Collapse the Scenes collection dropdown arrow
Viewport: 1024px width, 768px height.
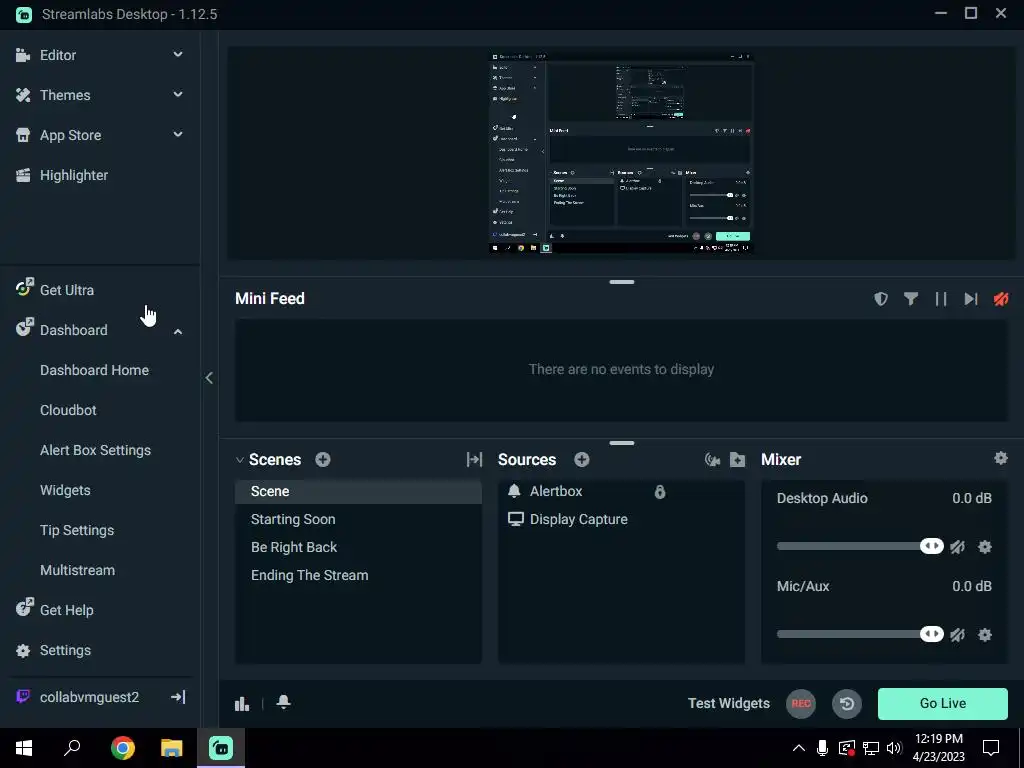pos(240,460)
